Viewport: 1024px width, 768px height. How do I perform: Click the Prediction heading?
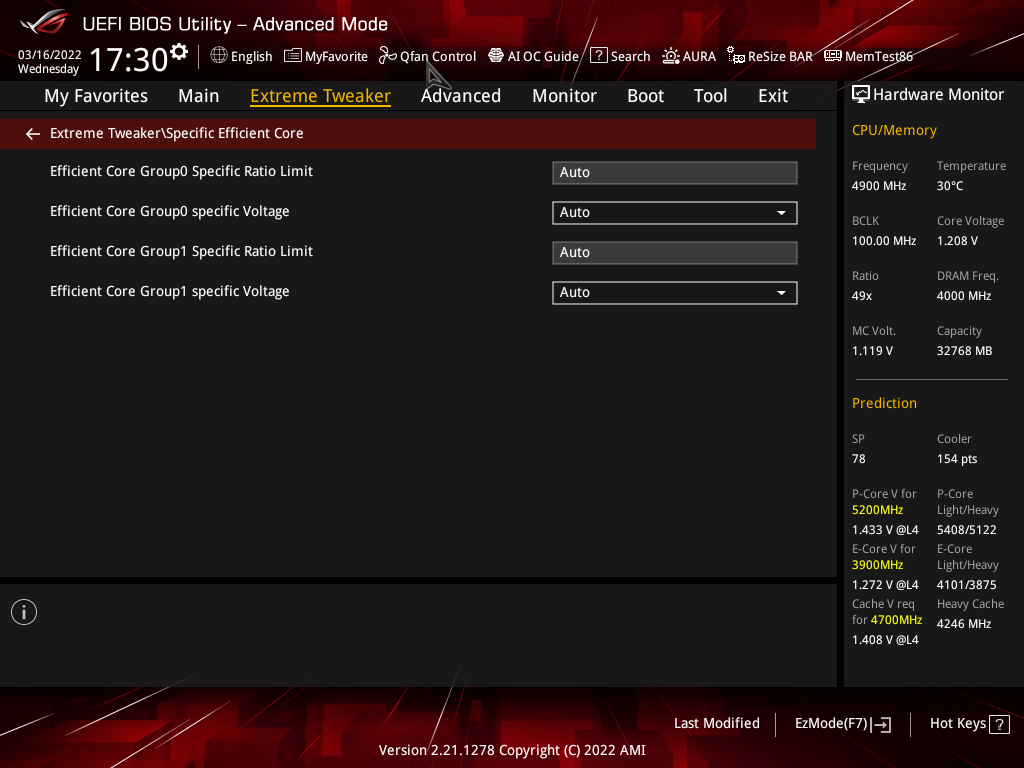pos(884,403)
